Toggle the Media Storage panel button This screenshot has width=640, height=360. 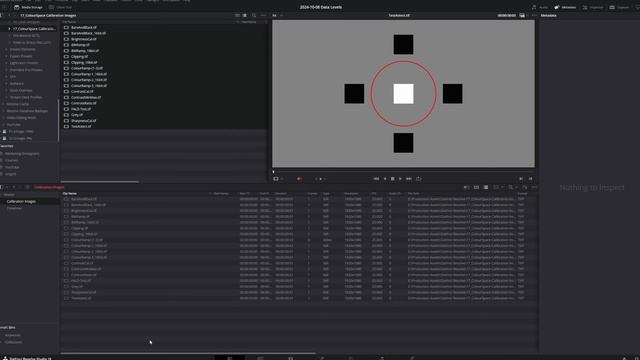pos(28,7)
